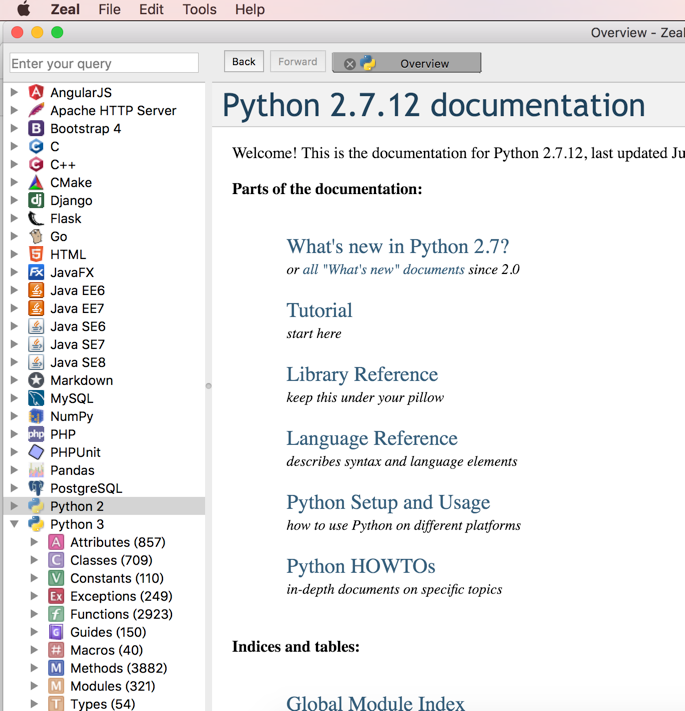Expand the Python 2 docset node
This screenshot has height=711, width=685.
tap(14, 506)
